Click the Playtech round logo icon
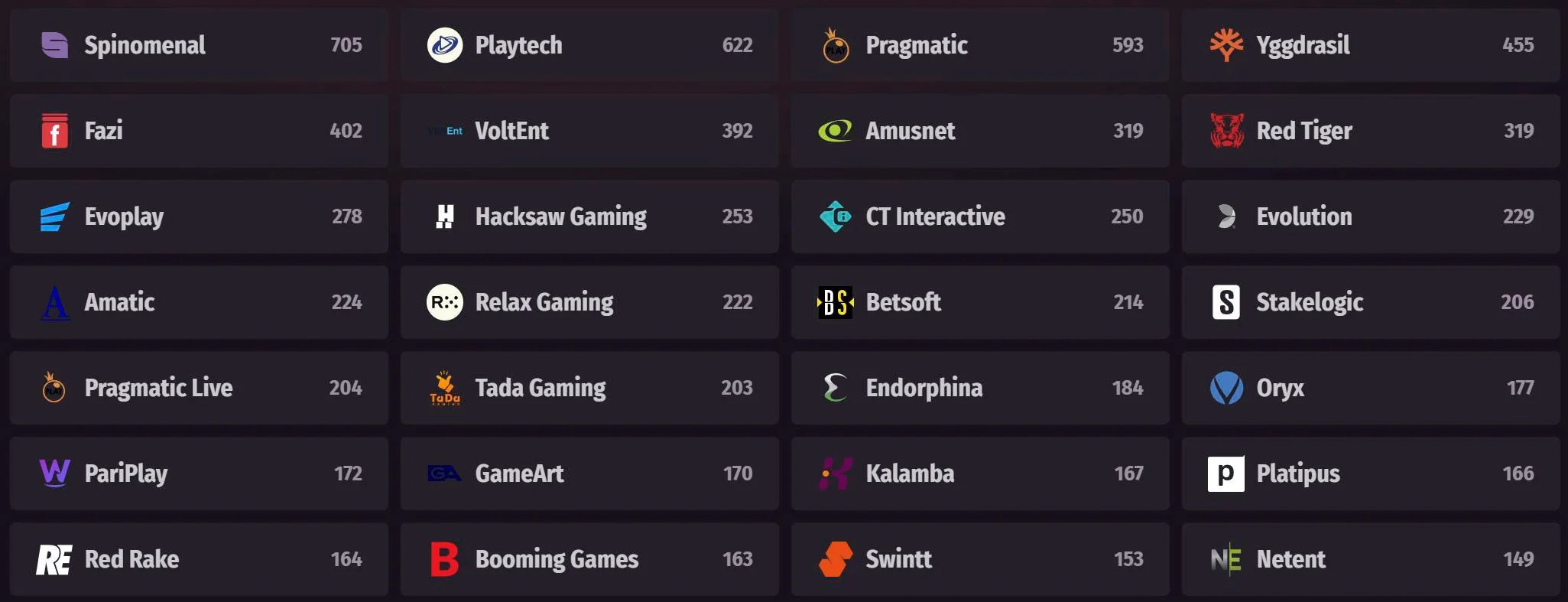The width and height of the screenshot is (1568, 602). 445,45
